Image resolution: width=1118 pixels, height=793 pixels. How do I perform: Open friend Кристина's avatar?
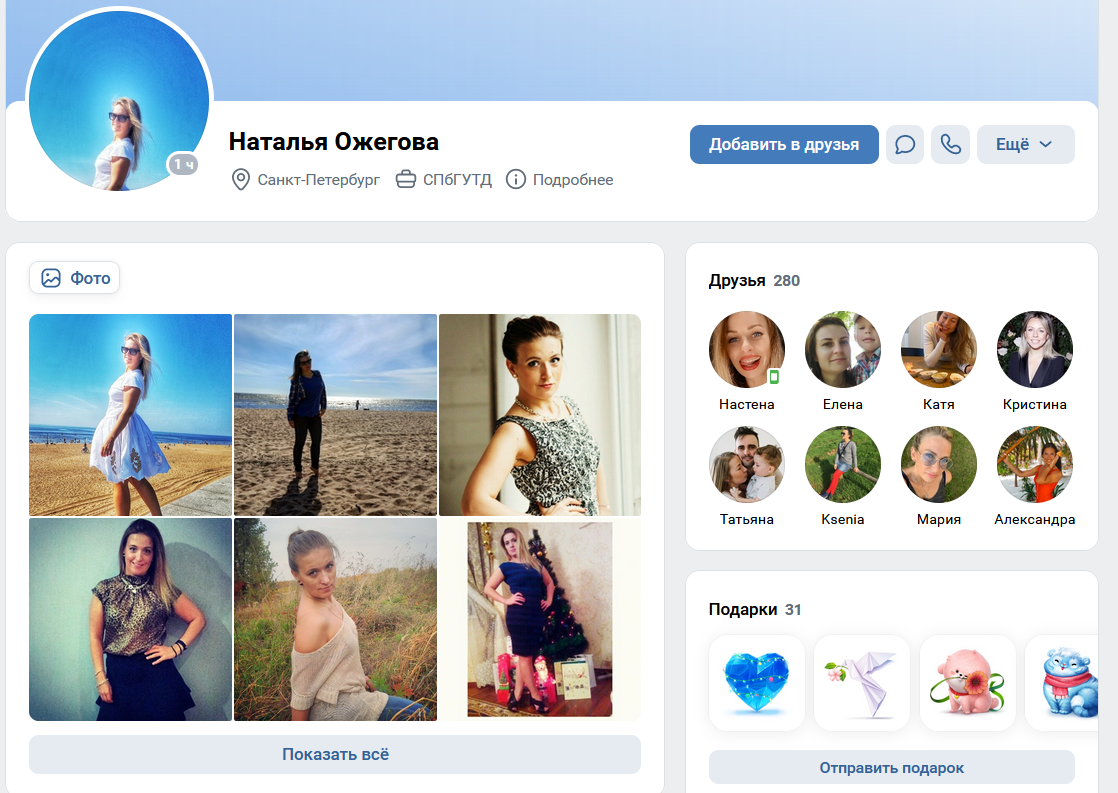[1035, 349]
